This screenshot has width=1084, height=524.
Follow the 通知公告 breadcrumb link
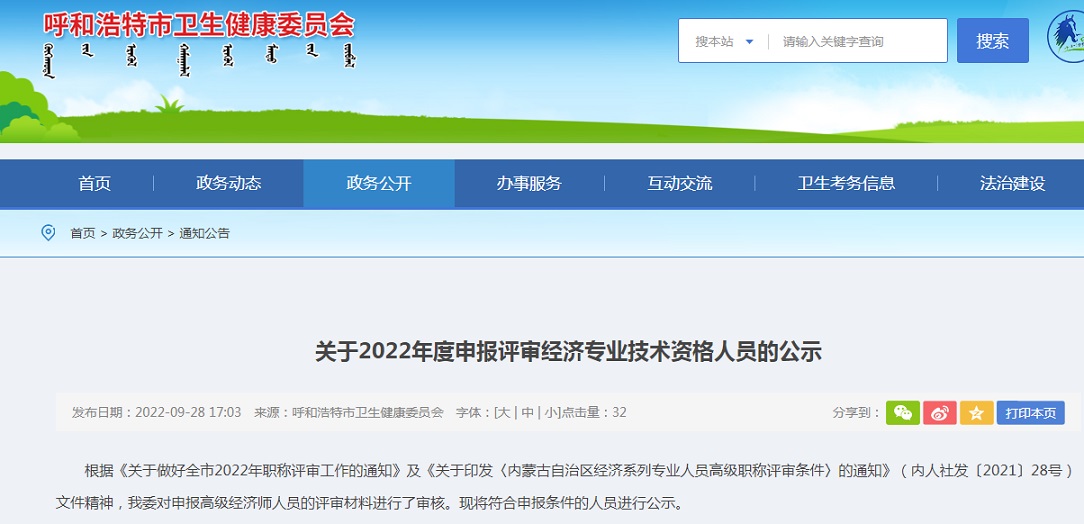[204, 233]
